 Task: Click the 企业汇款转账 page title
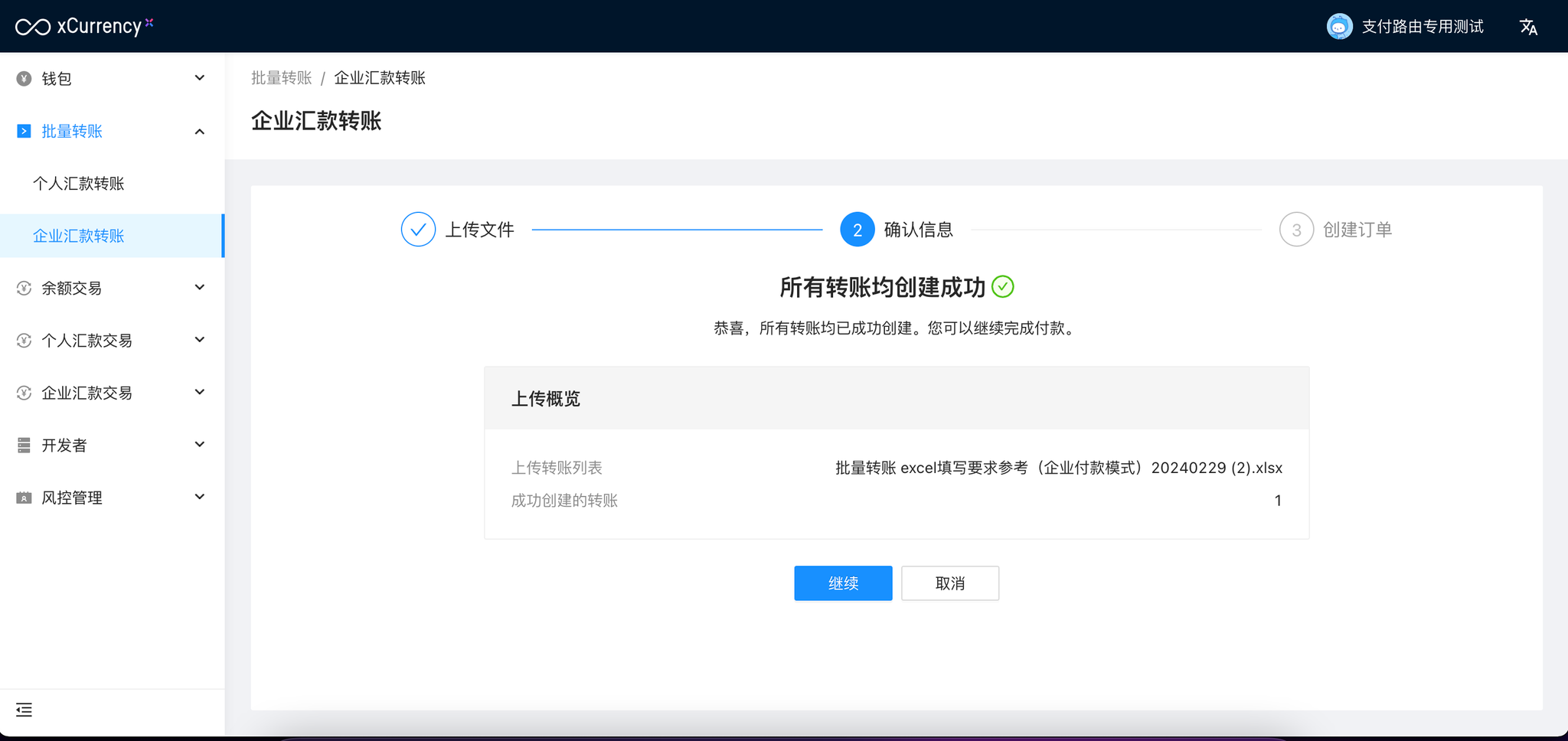316,121
